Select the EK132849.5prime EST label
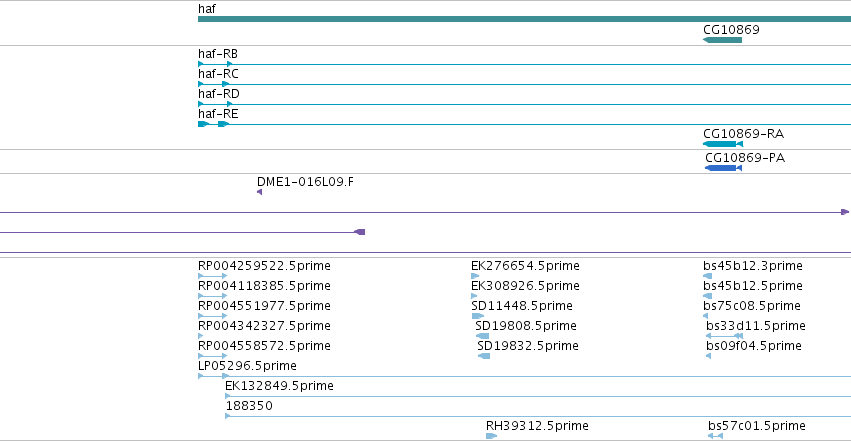The height and width of the screenshot is (441, 851). (x=279, y=386)
